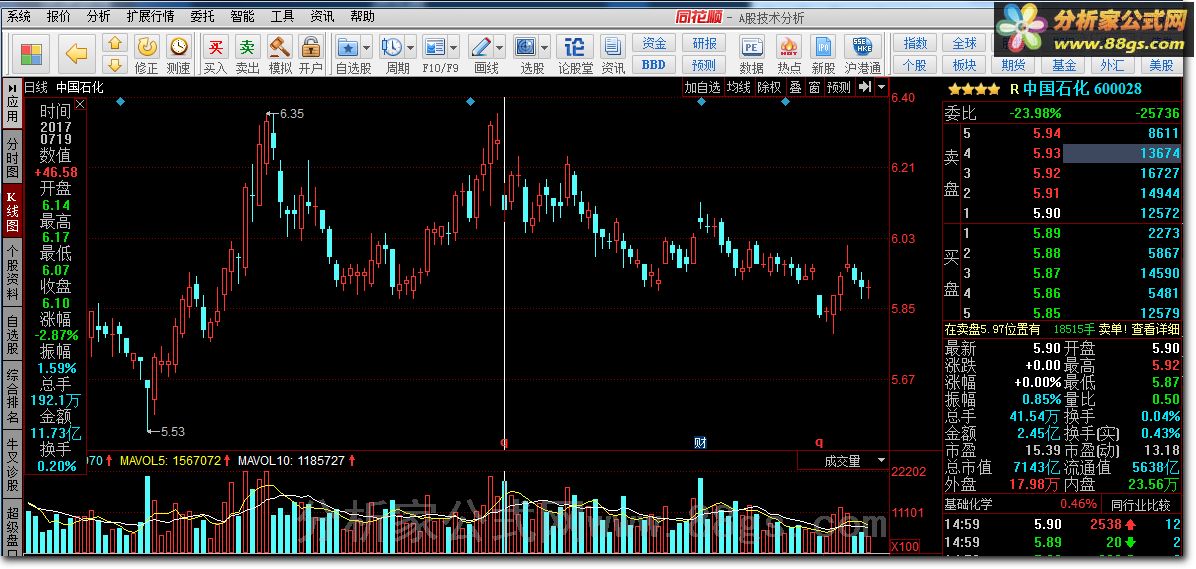This screenshot has height=569, width=1196.
Task: Expand the F10/F9 dropdown arrow
Action: point(454,47)
